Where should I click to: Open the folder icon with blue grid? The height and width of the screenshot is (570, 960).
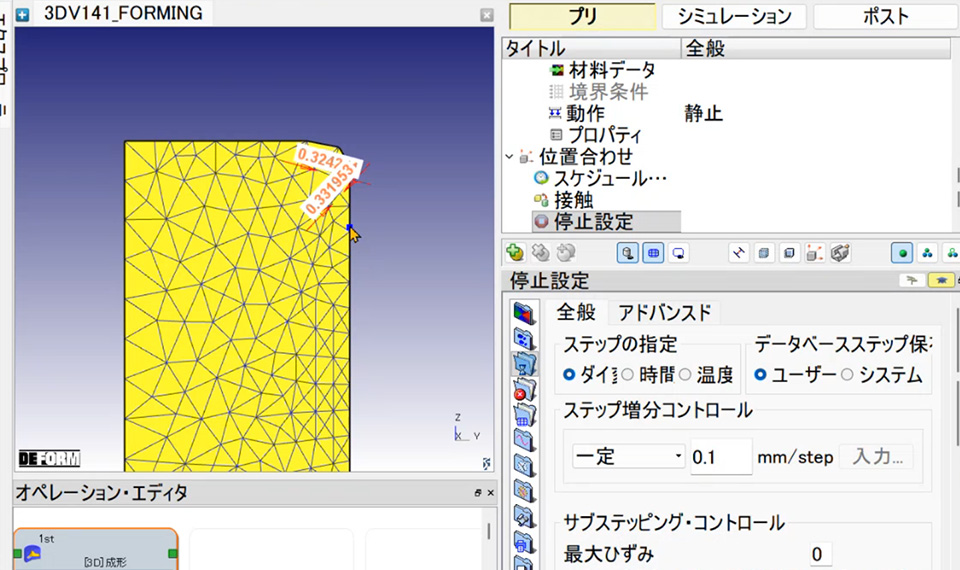click(524, 415)
